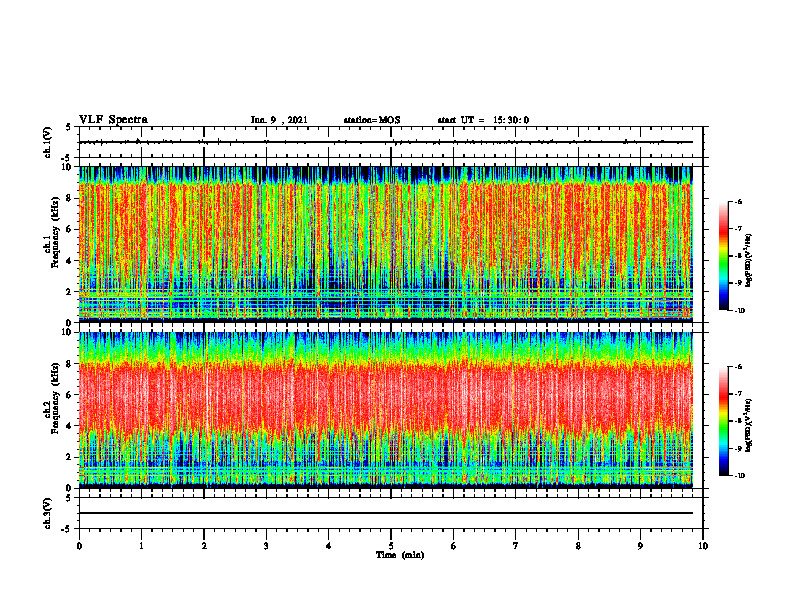Image resolution: width=792 pixels, height=612 pixels.
Task: Click the time axis tick label "7"
Action: (x=516, y=546)
